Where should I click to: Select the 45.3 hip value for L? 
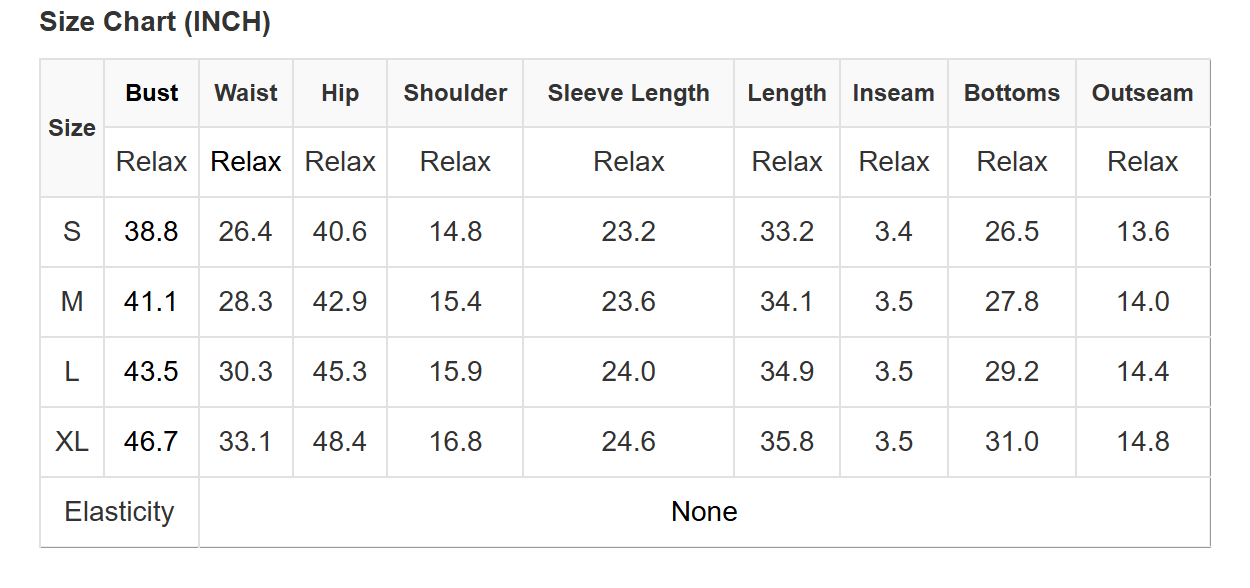click(340, 372)
